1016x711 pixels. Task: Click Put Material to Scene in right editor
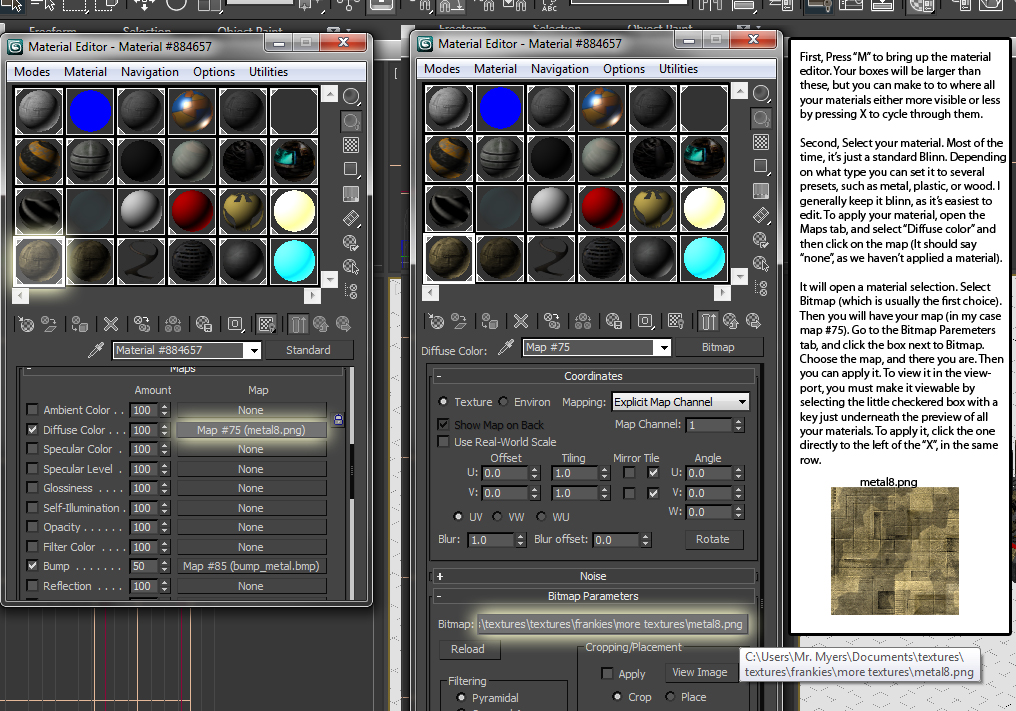(458, 321)
